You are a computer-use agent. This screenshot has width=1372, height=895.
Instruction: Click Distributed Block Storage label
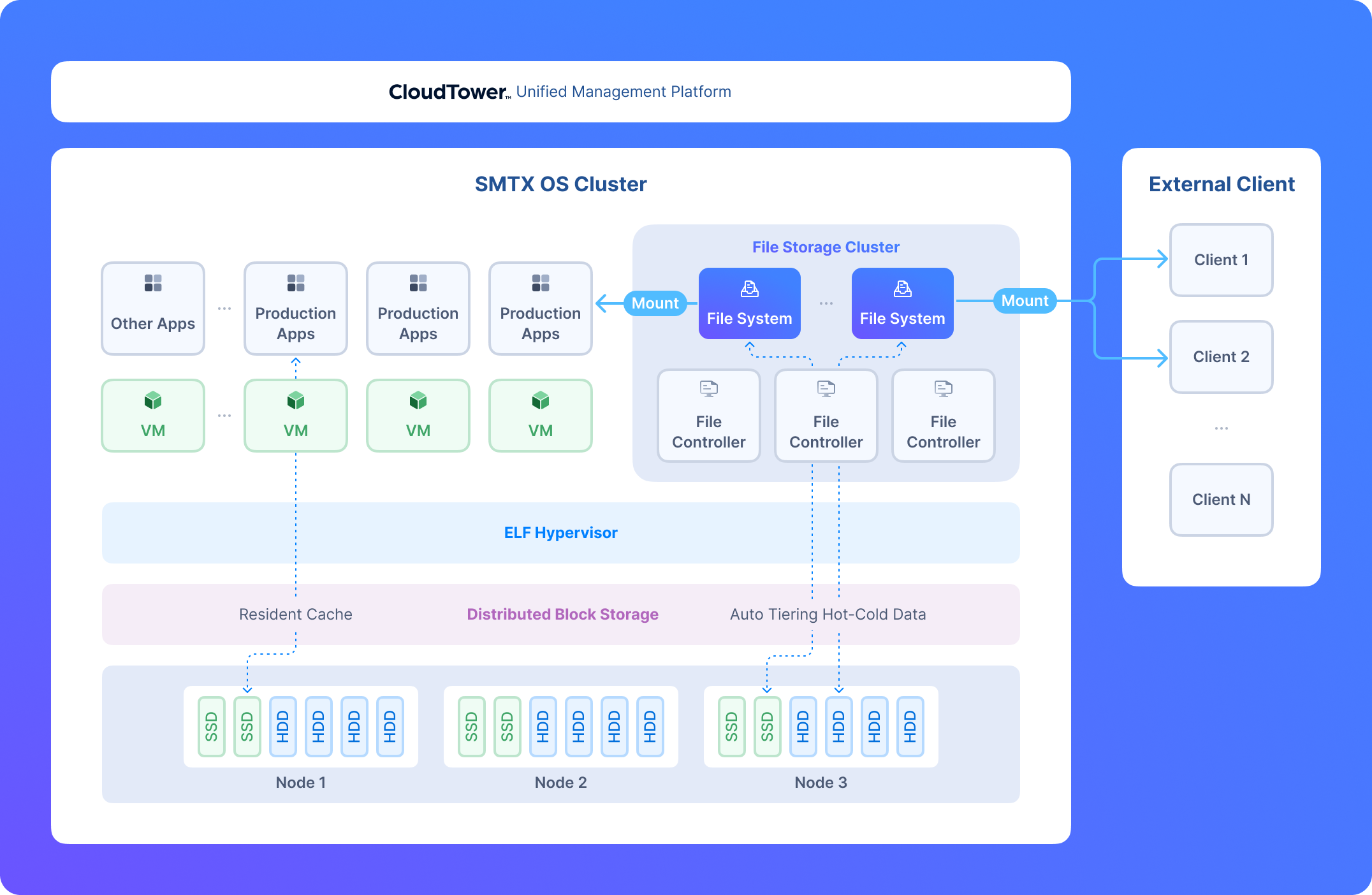562,615
